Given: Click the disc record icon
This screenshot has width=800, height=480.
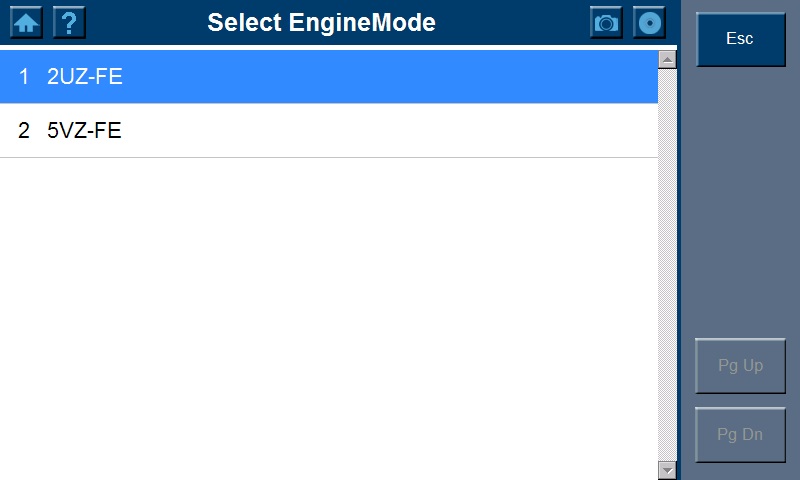Looking at the screenshot, I should [649, 22].
